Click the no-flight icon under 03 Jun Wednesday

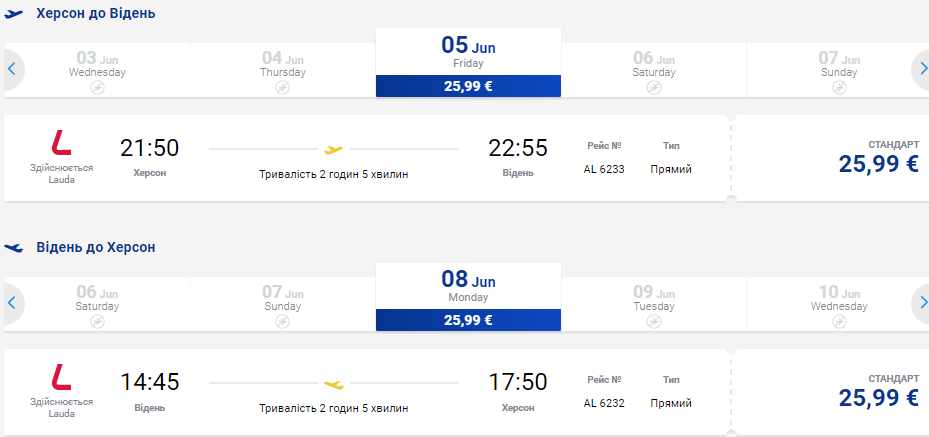click(x=97, y=88)
